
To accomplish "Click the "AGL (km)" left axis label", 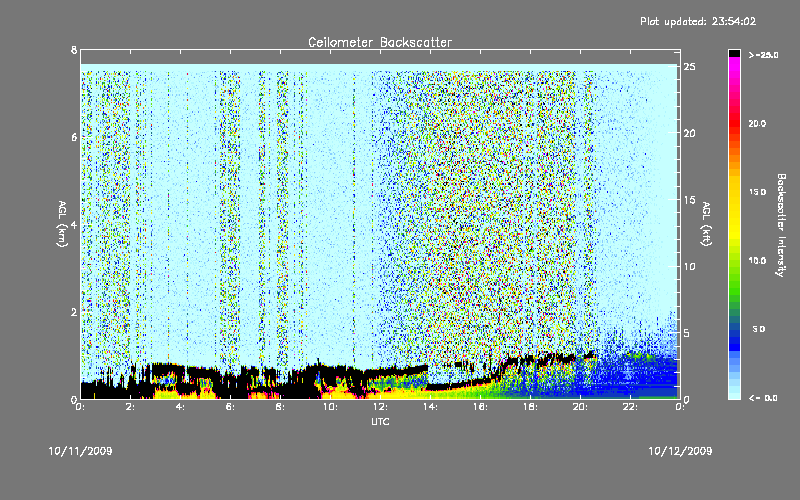I will 62,224.
